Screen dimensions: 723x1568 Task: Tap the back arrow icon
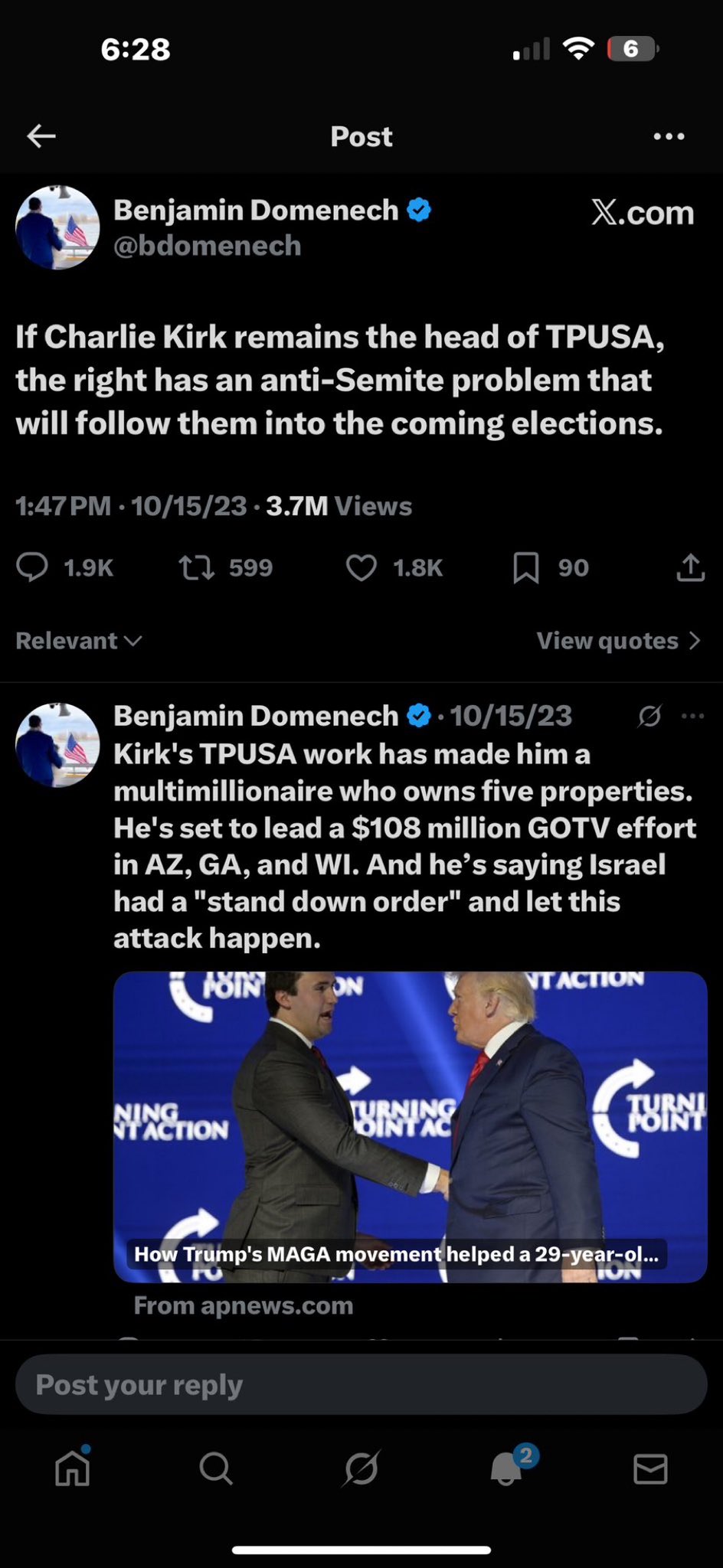(x=41, y=136)
